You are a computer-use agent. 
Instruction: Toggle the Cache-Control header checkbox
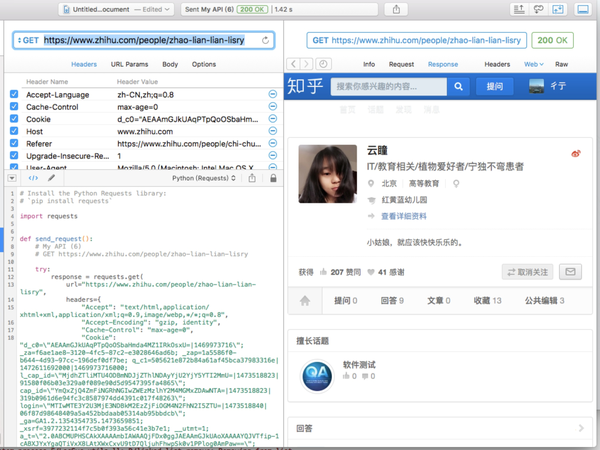tap(13, 106)
